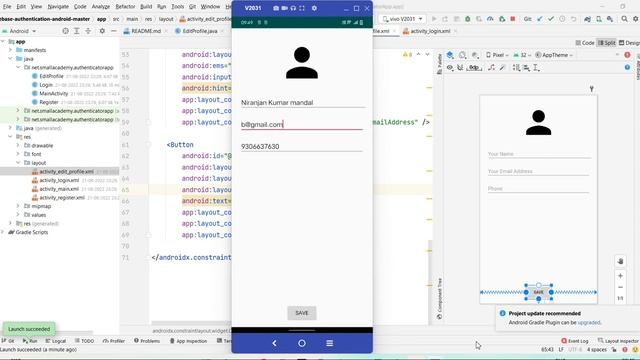The height and width of the screenshot is (360, 640).
Task: Open the Android project view dropdown
Action: click(19, 31)
